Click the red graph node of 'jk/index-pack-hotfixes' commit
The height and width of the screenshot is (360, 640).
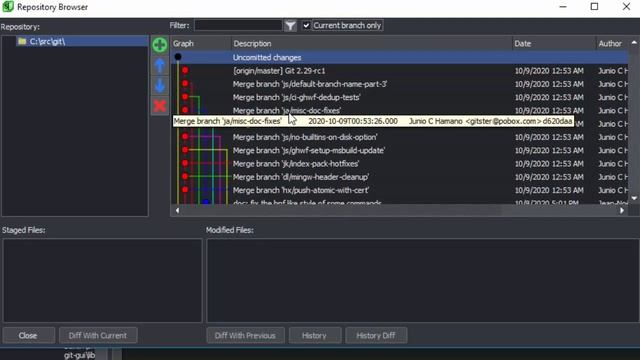185,163
